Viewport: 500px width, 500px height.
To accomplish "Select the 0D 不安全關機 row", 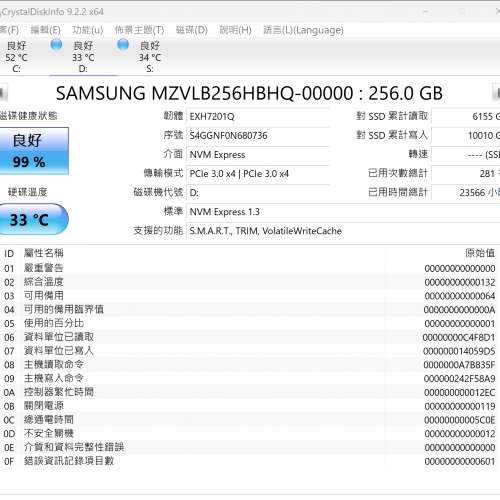I will coord(249,433).
